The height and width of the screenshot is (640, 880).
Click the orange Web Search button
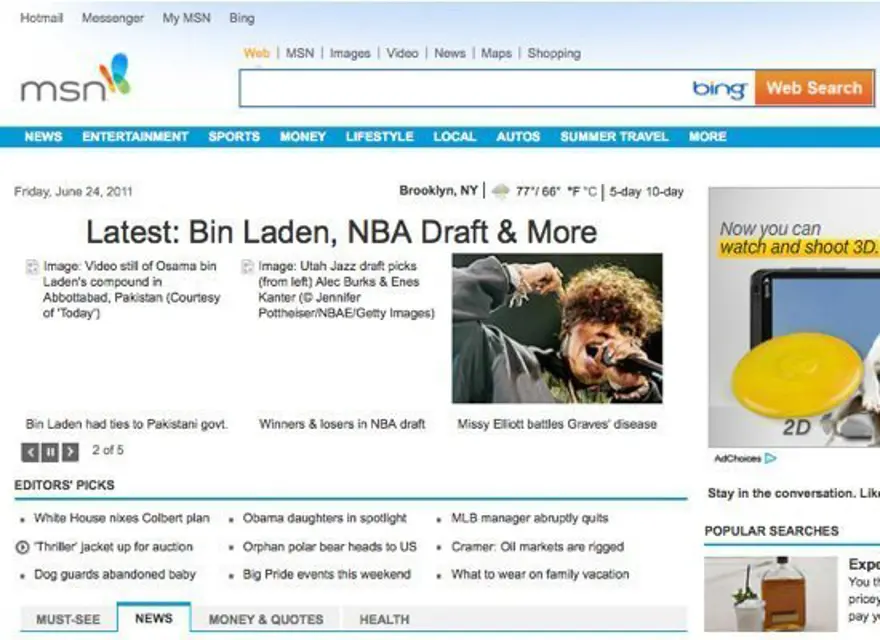coord(814,88)
